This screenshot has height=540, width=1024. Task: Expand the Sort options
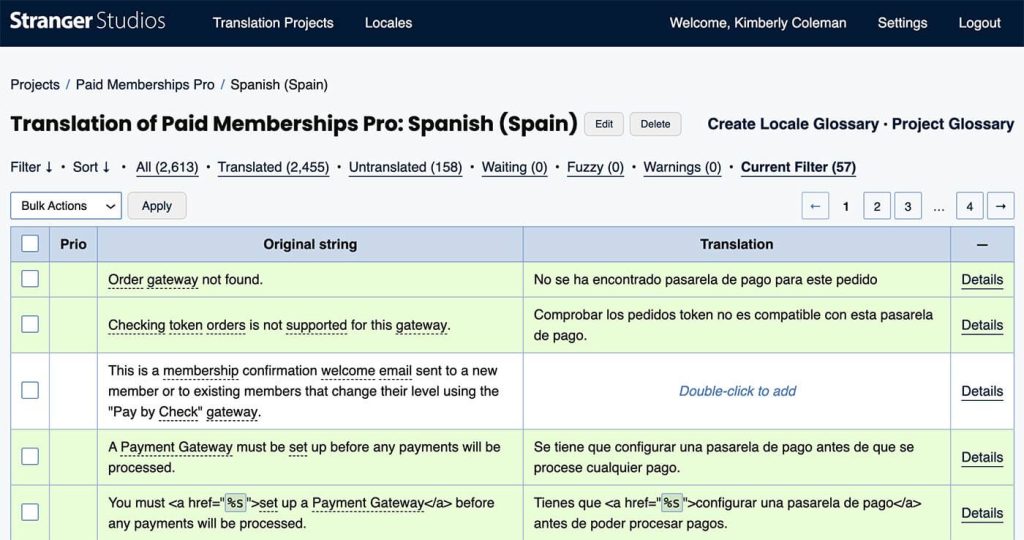91,167
